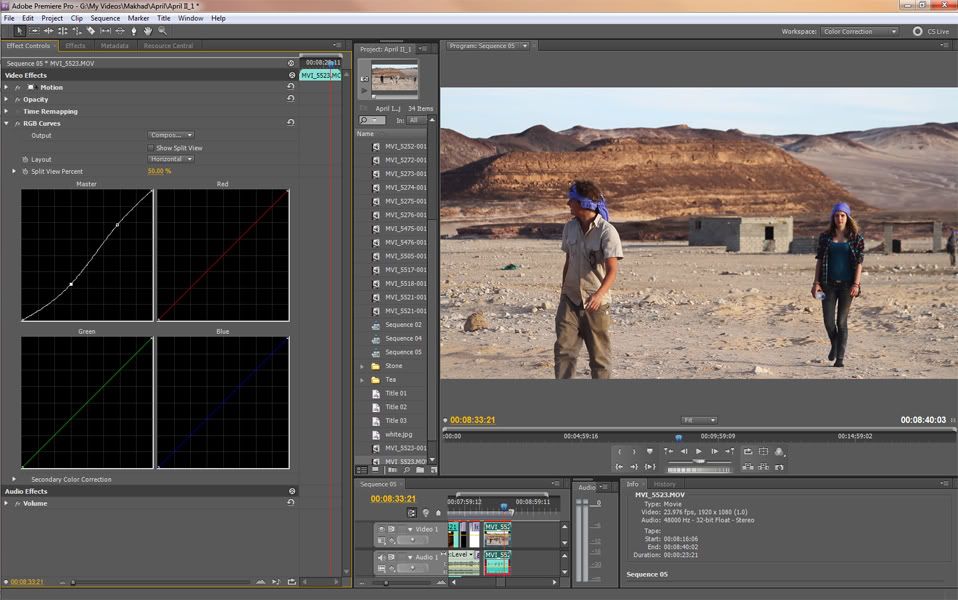Open the Workspace Color Correction dropdown
Viewport: 958px width, 600px height.
tap(859, 32)
